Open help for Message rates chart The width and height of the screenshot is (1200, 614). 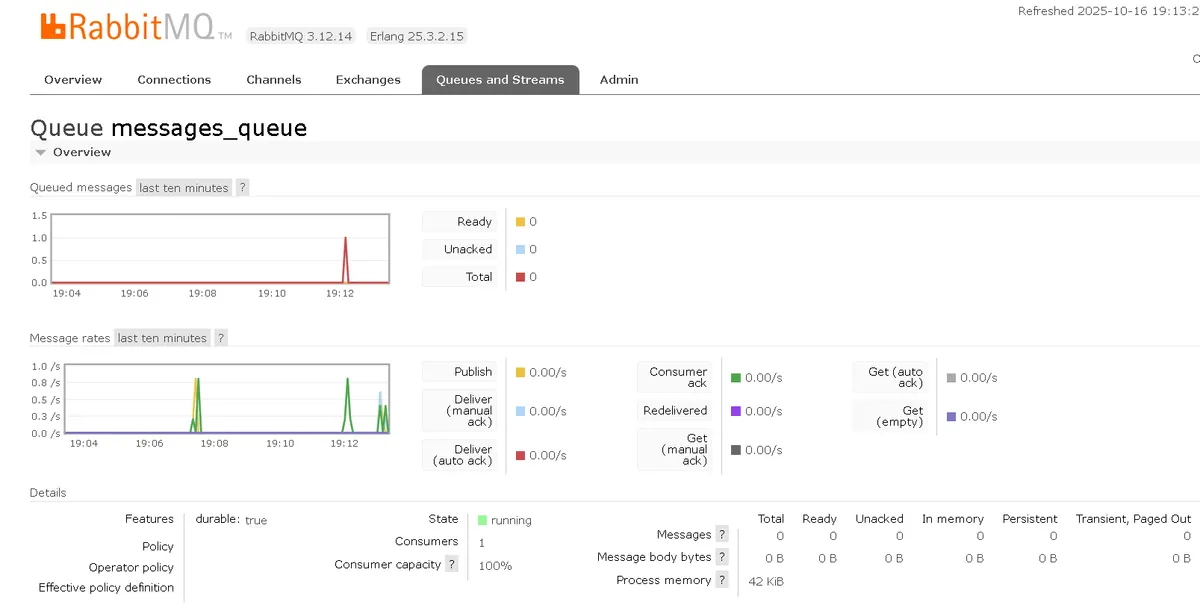[221, 338]
